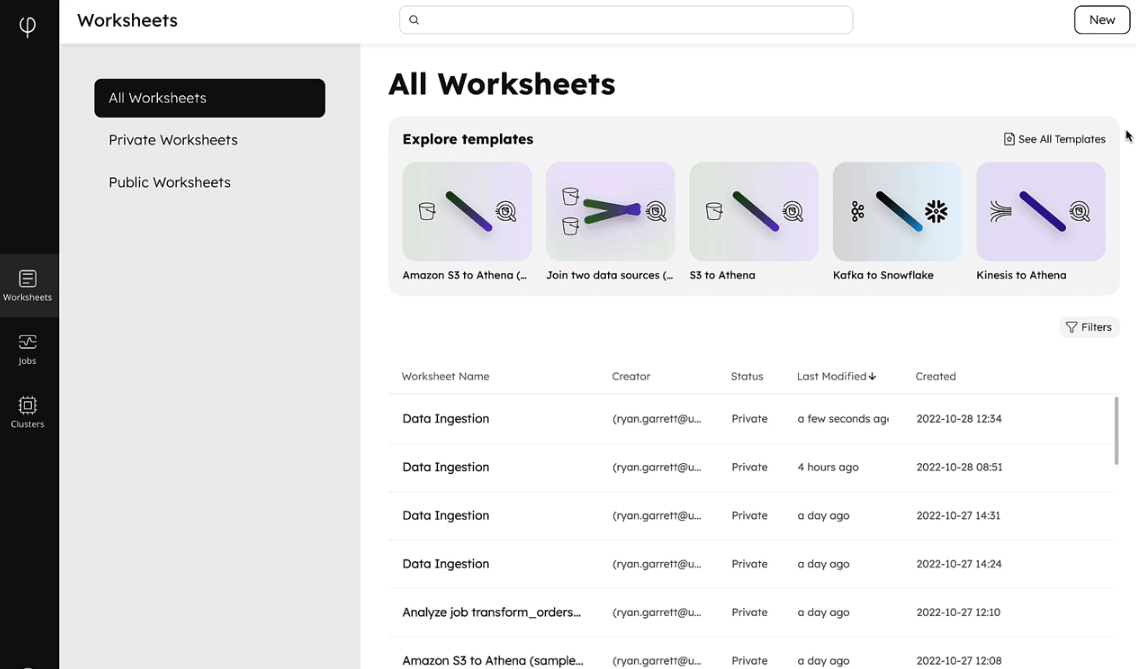Click the search magnifier icon

click(414, 20)
